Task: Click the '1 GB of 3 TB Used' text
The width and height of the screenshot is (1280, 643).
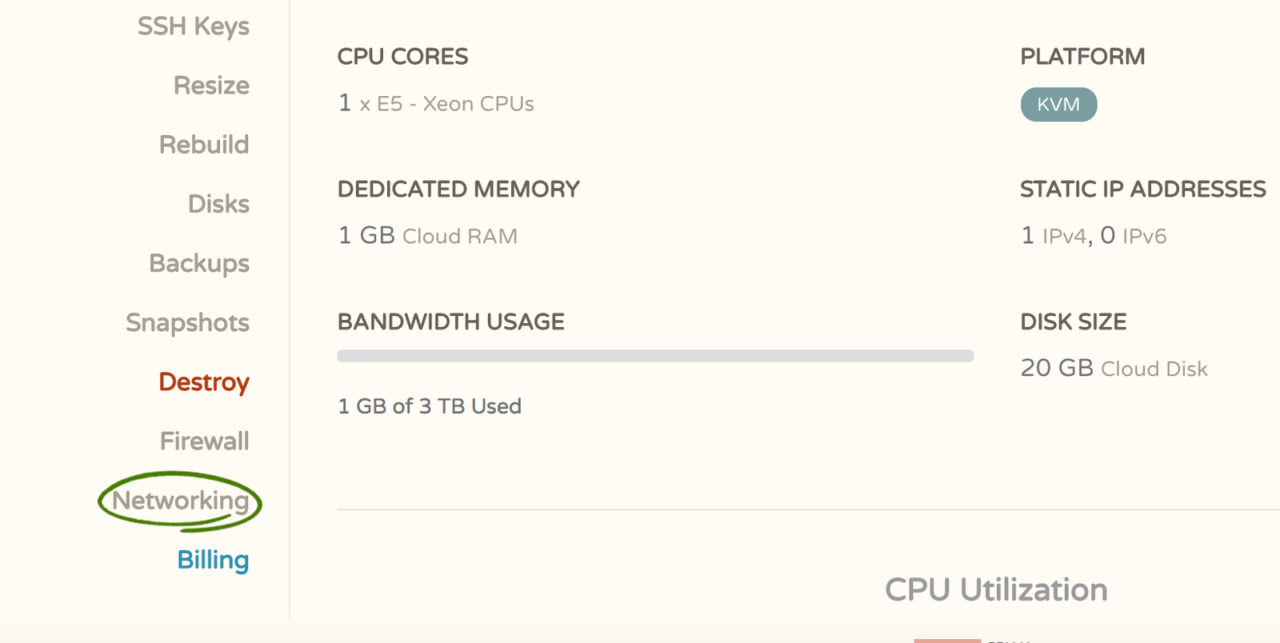Action: click(x=430, y=406)
